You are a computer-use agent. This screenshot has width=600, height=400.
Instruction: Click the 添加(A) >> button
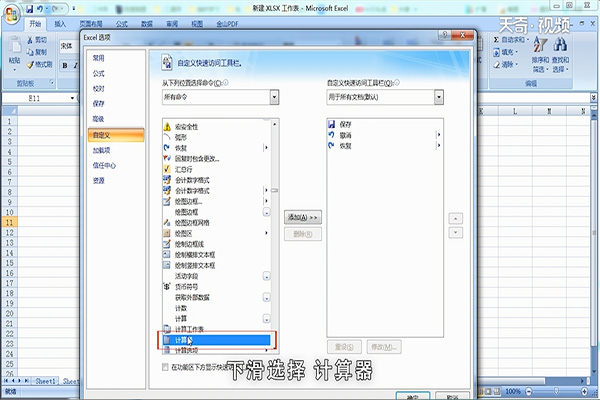[x=303, y=217]
